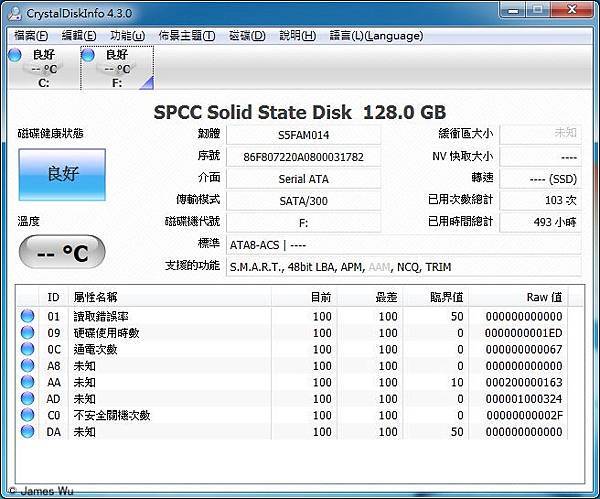Select the 讀取錯誤率 attribute row
The width and height of the screenshot is (600, 499).
point(293,316)
